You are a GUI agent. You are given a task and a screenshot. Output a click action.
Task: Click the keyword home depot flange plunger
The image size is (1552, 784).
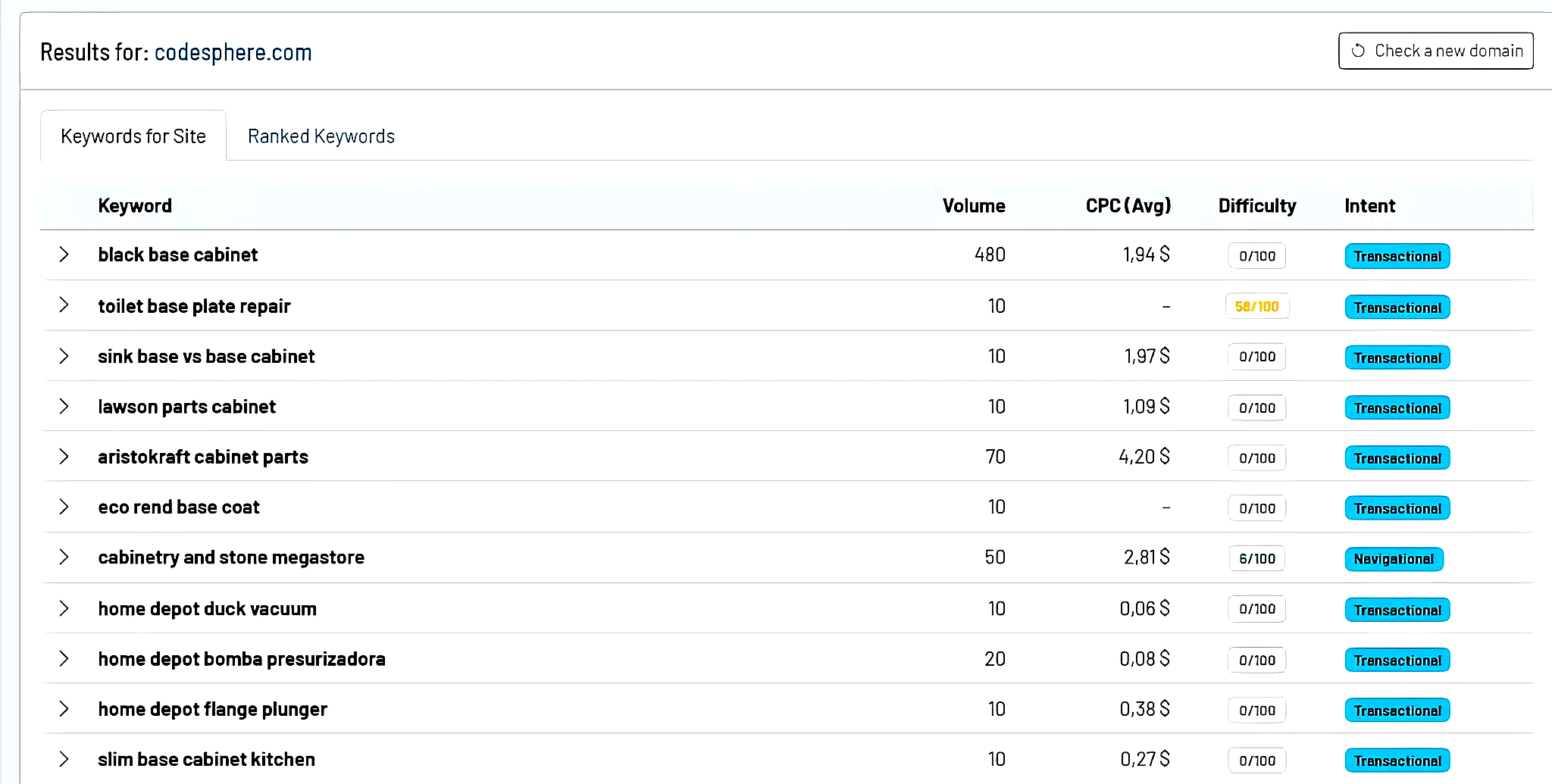[x=212, y=709]
